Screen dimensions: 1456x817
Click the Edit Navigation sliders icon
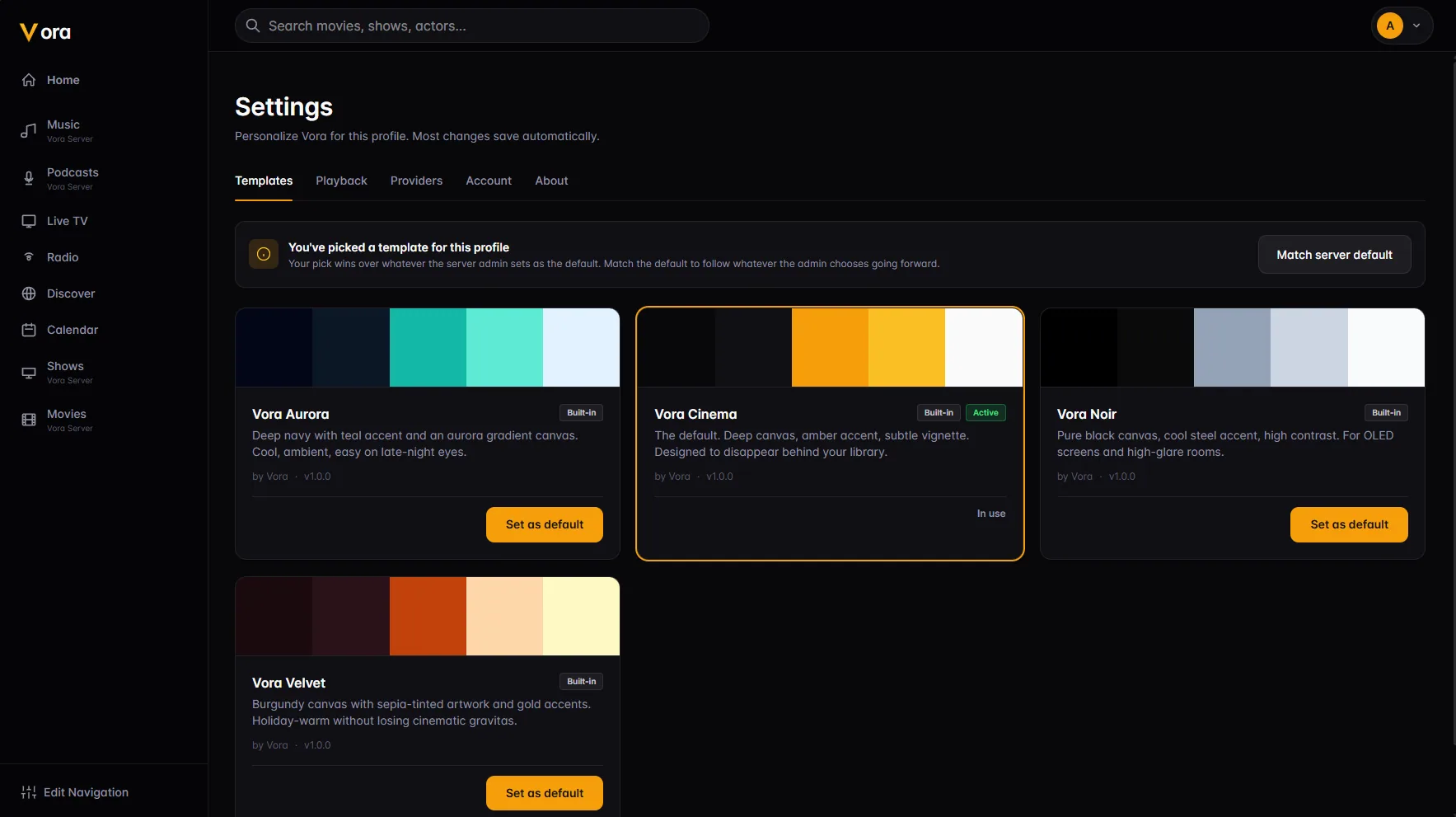click(29, 792)
